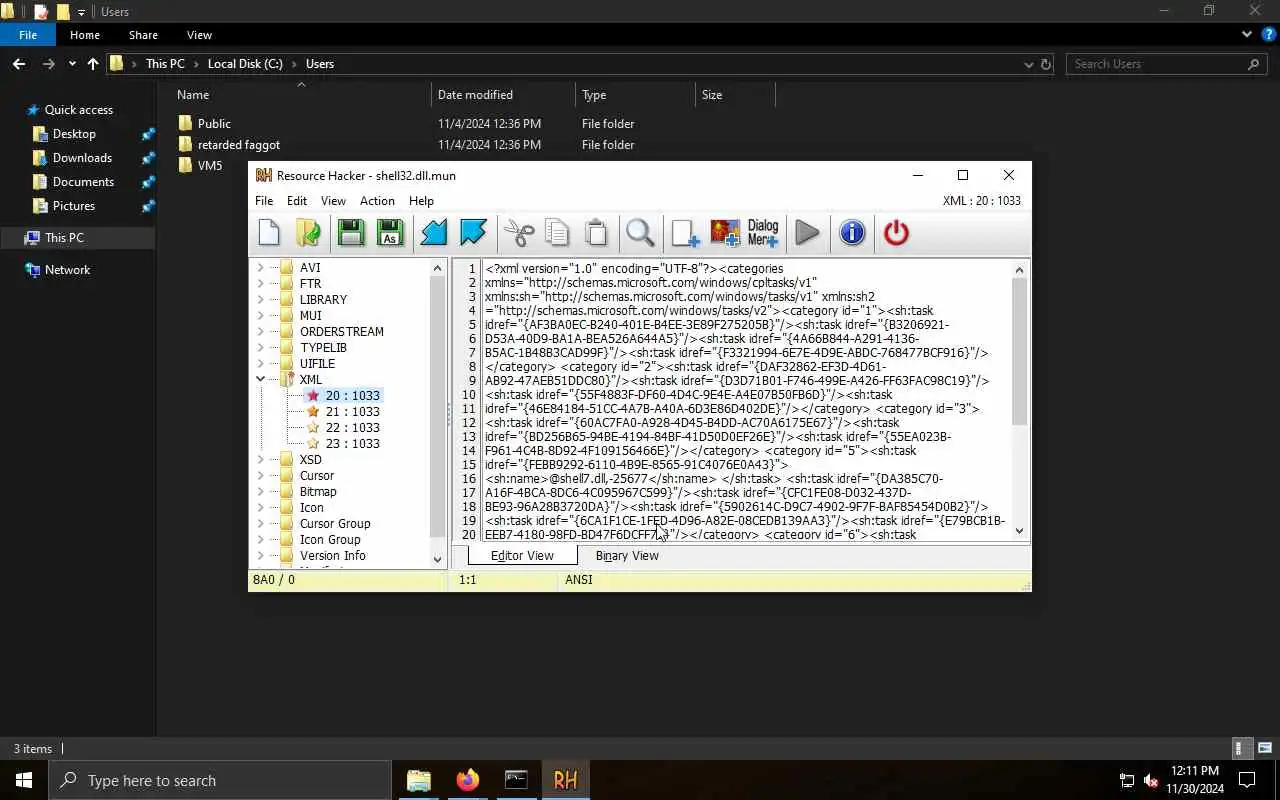
Task: Click Local Disk (C:) in breadcrumb
Action: click(x=245, y=64)
